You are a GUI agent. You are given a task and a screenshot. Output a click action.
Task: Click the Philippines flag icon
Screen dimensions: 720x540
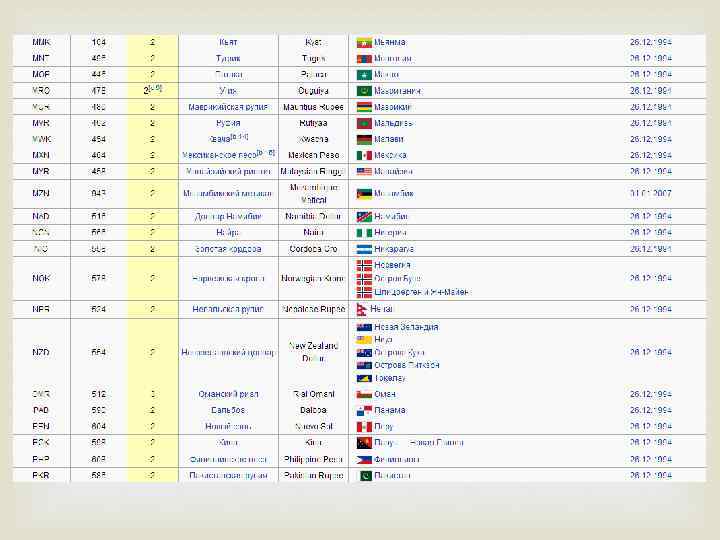[x=364, y=460]
